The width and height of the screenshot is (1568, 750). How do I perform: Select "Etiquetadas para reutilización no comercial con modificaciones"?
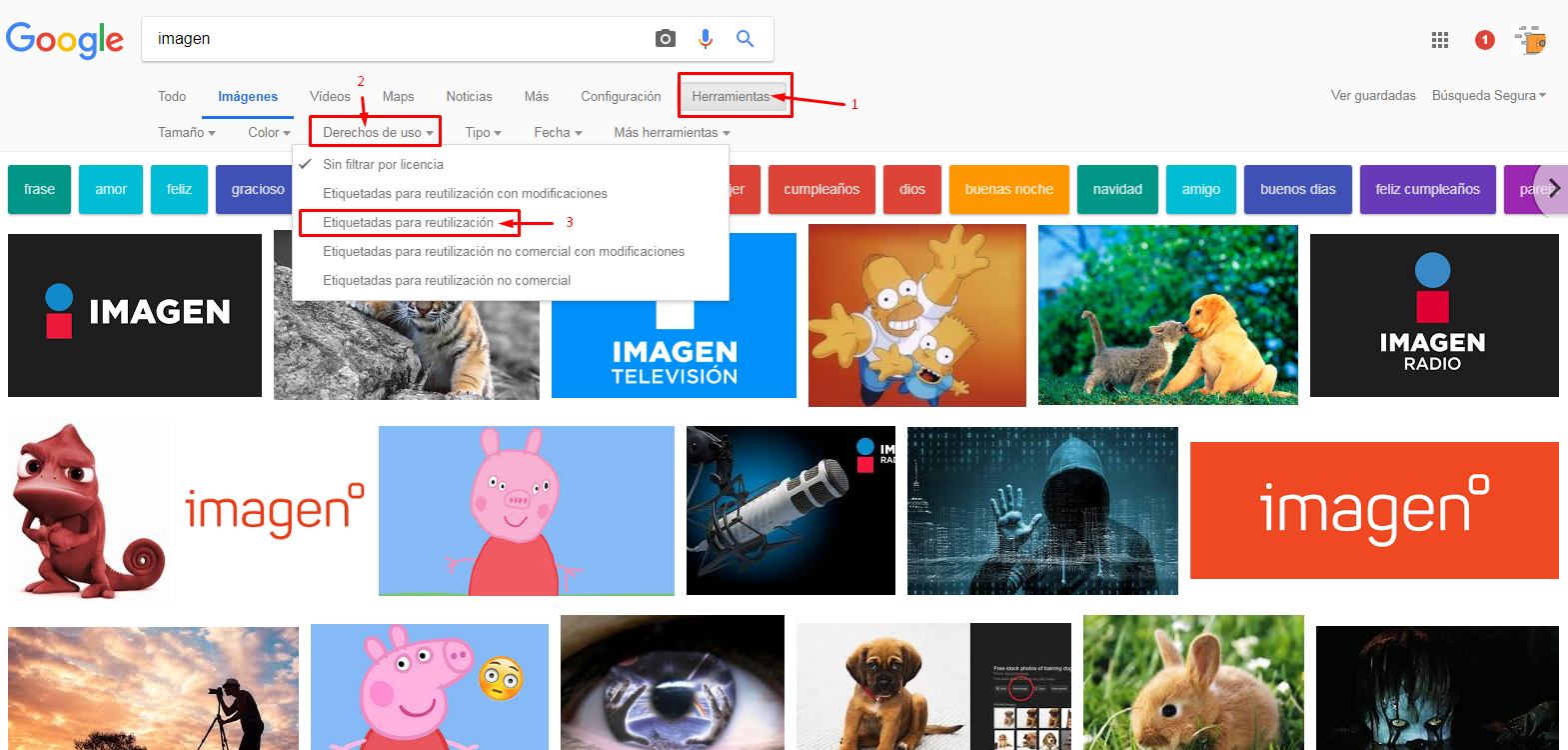(x=511, y=251)
